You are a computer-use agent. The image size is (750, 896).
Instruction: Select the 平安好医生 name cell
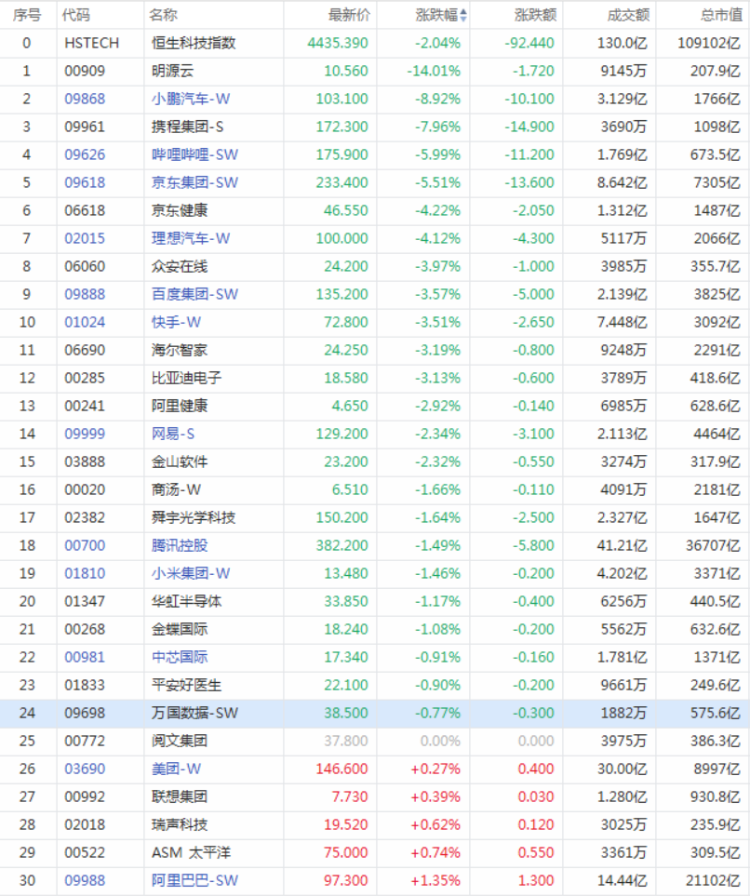click(186, 685)
